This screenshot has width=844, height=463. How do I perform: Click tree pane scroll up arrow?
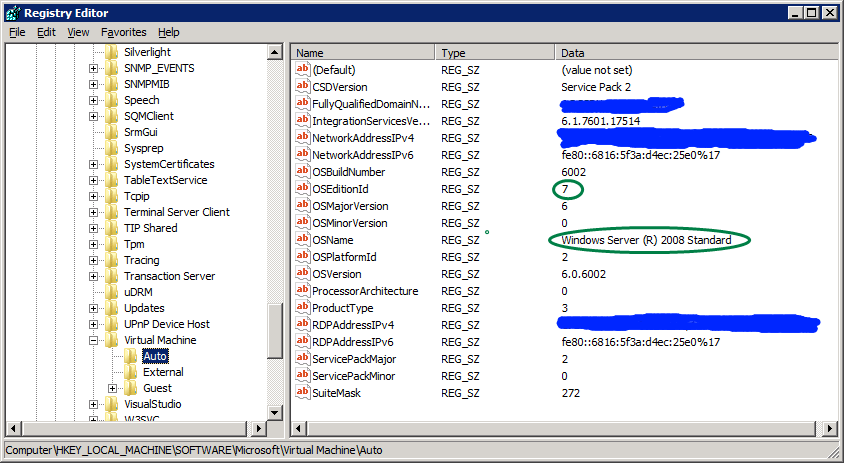pyautogui.click(x=275, y=52)
